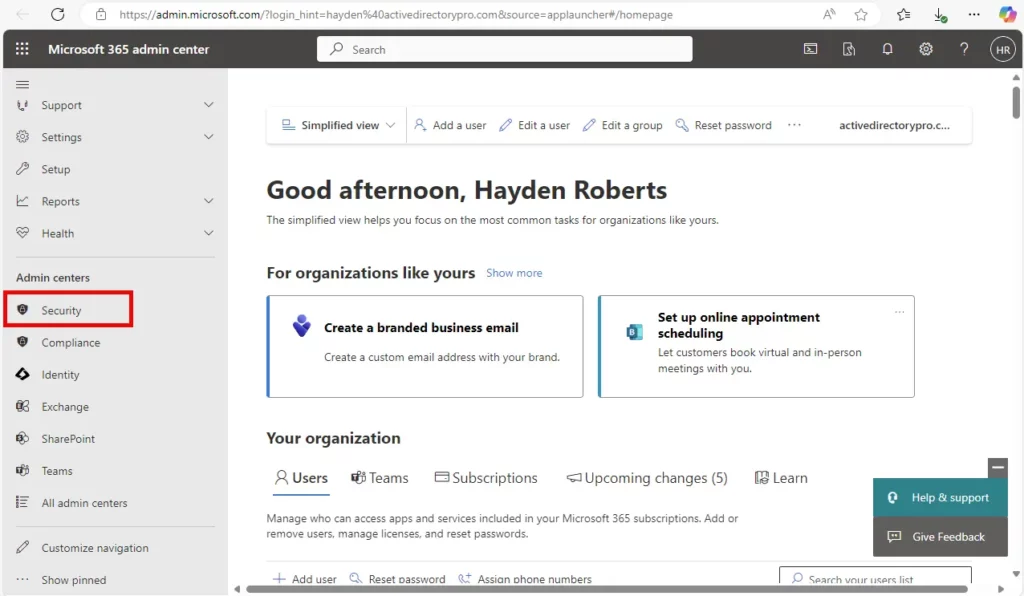Expand the Support menu chevron
Screen dimensions: 1024x596
[x=208, y=104]
